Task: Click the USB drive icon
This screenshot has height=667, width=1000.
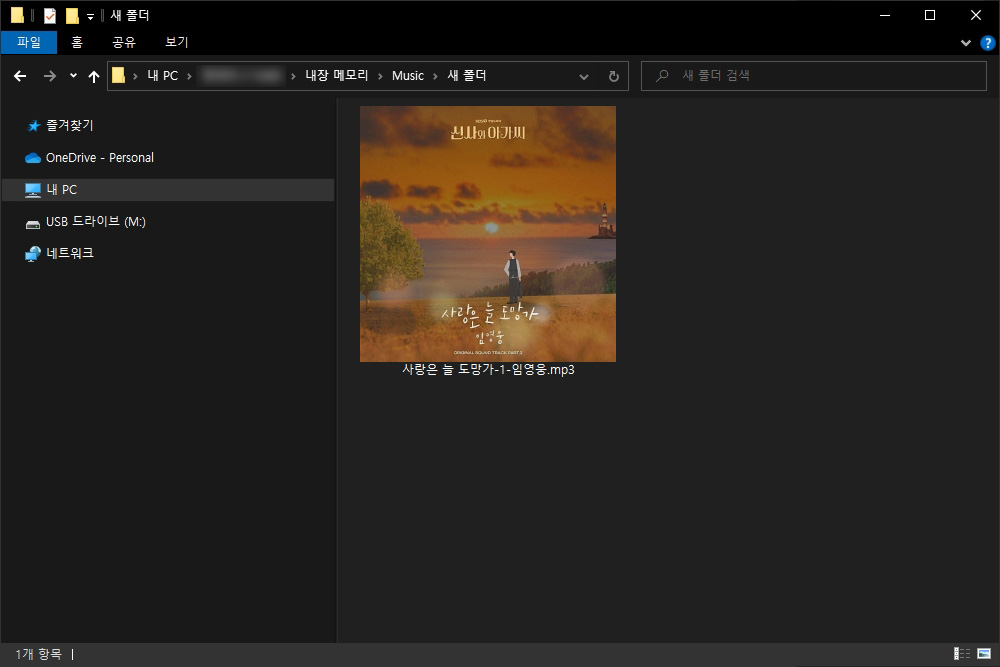Action: 33,224
